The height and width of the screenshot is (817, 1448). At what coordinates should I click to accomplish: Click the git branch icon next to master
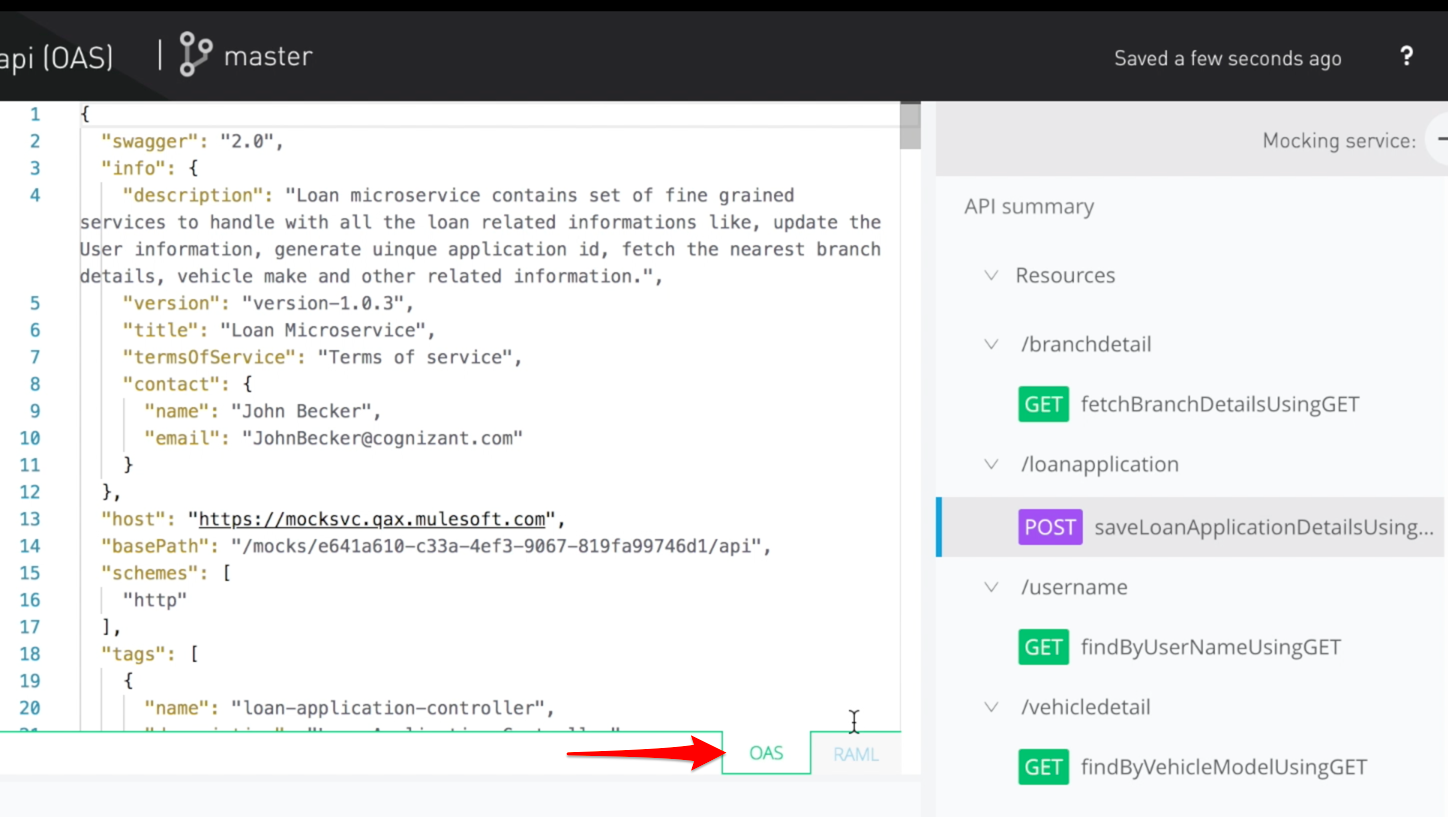[194, 55]
